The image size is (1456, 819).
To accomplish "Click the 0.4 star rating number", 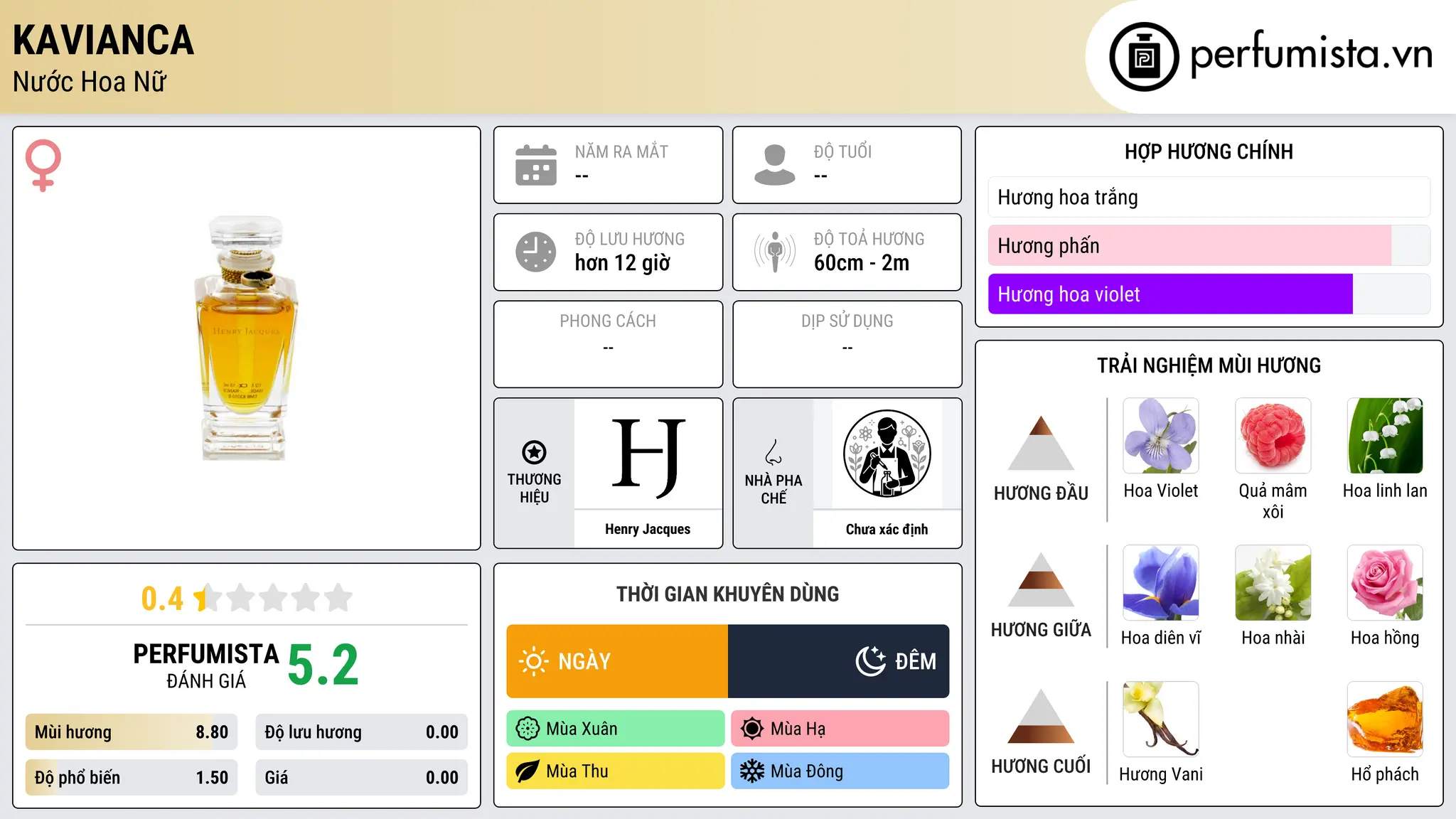I will [162, 599].
